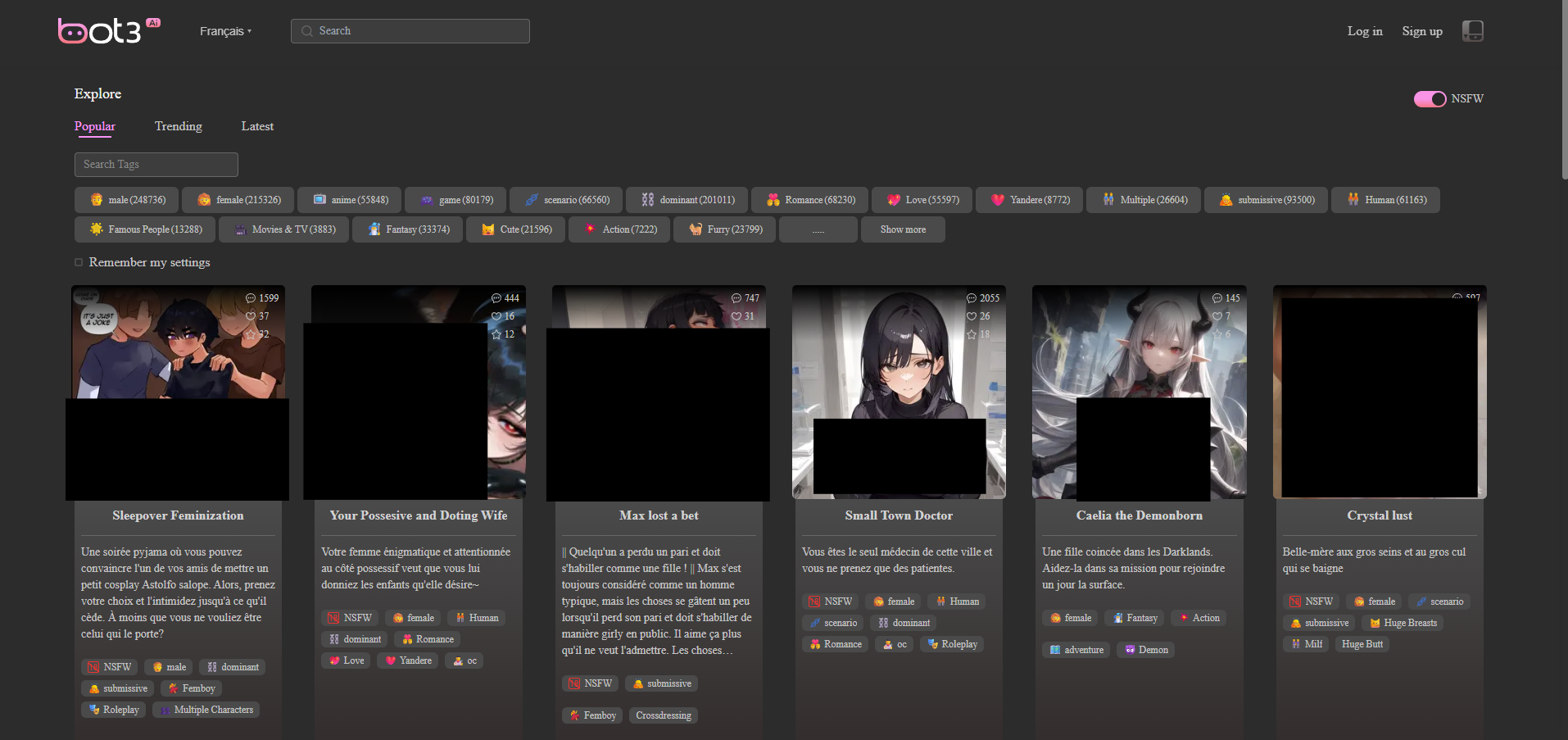Open the Français language dropdown
The width and height of the screenshot is (1568, 740).
pos(225,31)
